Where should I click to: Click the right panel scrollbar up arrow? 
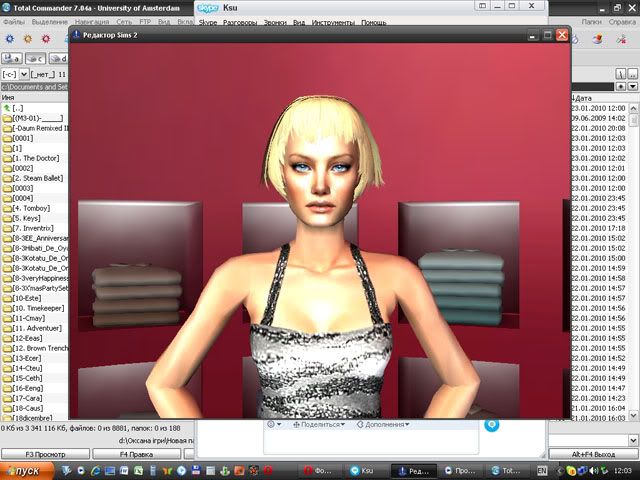click(x=633, y=108)
